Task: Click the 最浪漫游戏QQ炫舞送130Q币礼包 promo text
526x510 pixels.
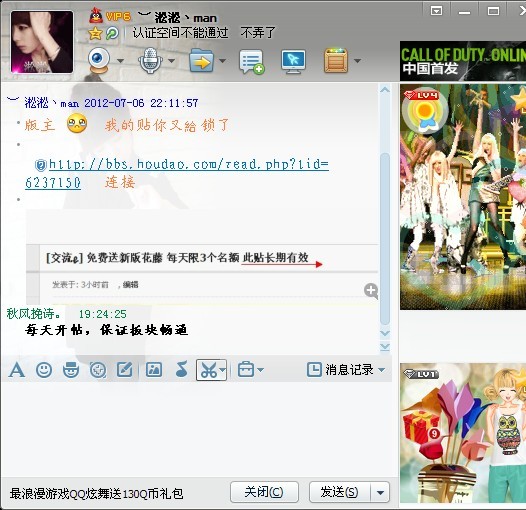Action: (97, 494)
